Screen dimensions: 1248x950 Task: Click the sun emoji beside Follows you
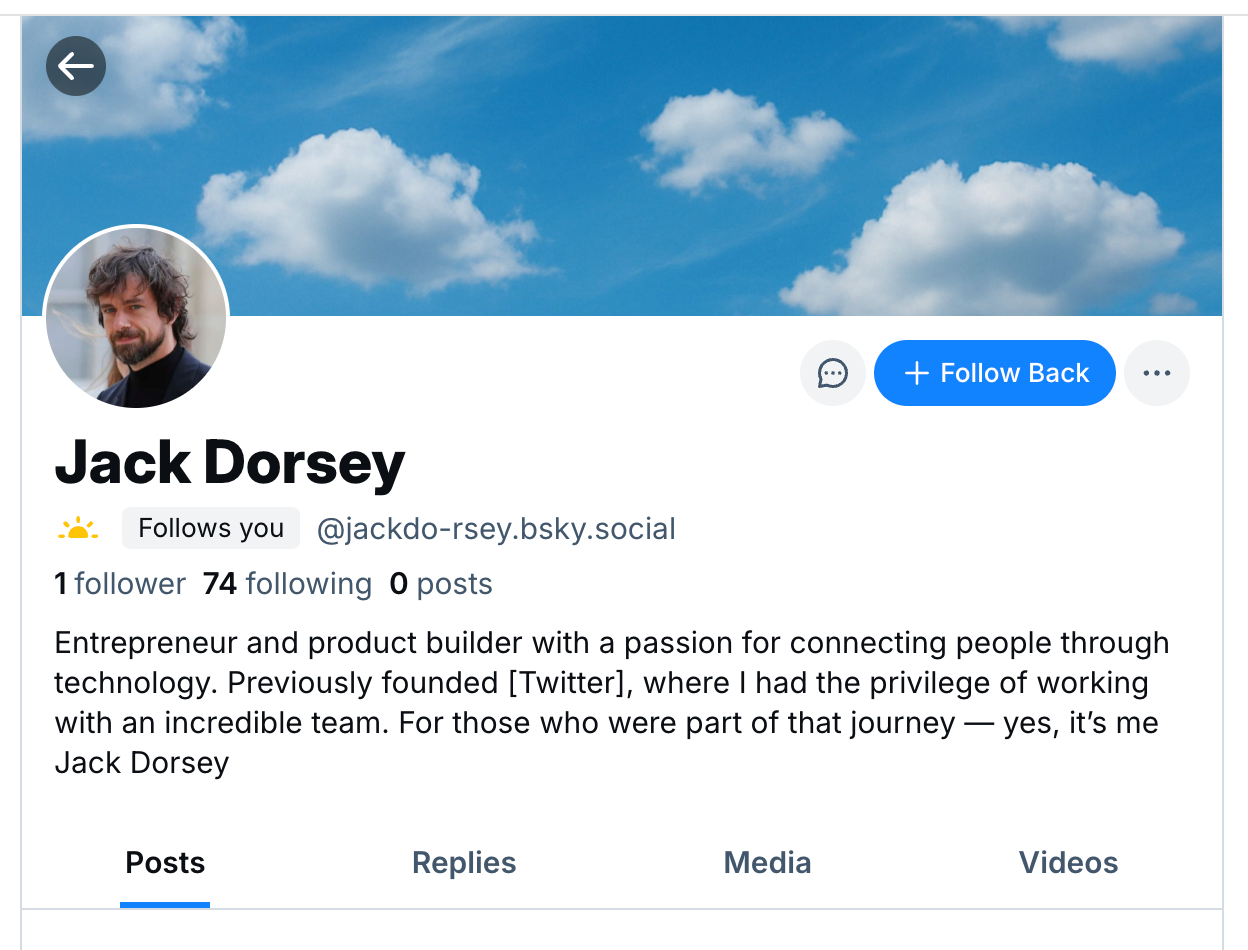click(x=78, y=528)
